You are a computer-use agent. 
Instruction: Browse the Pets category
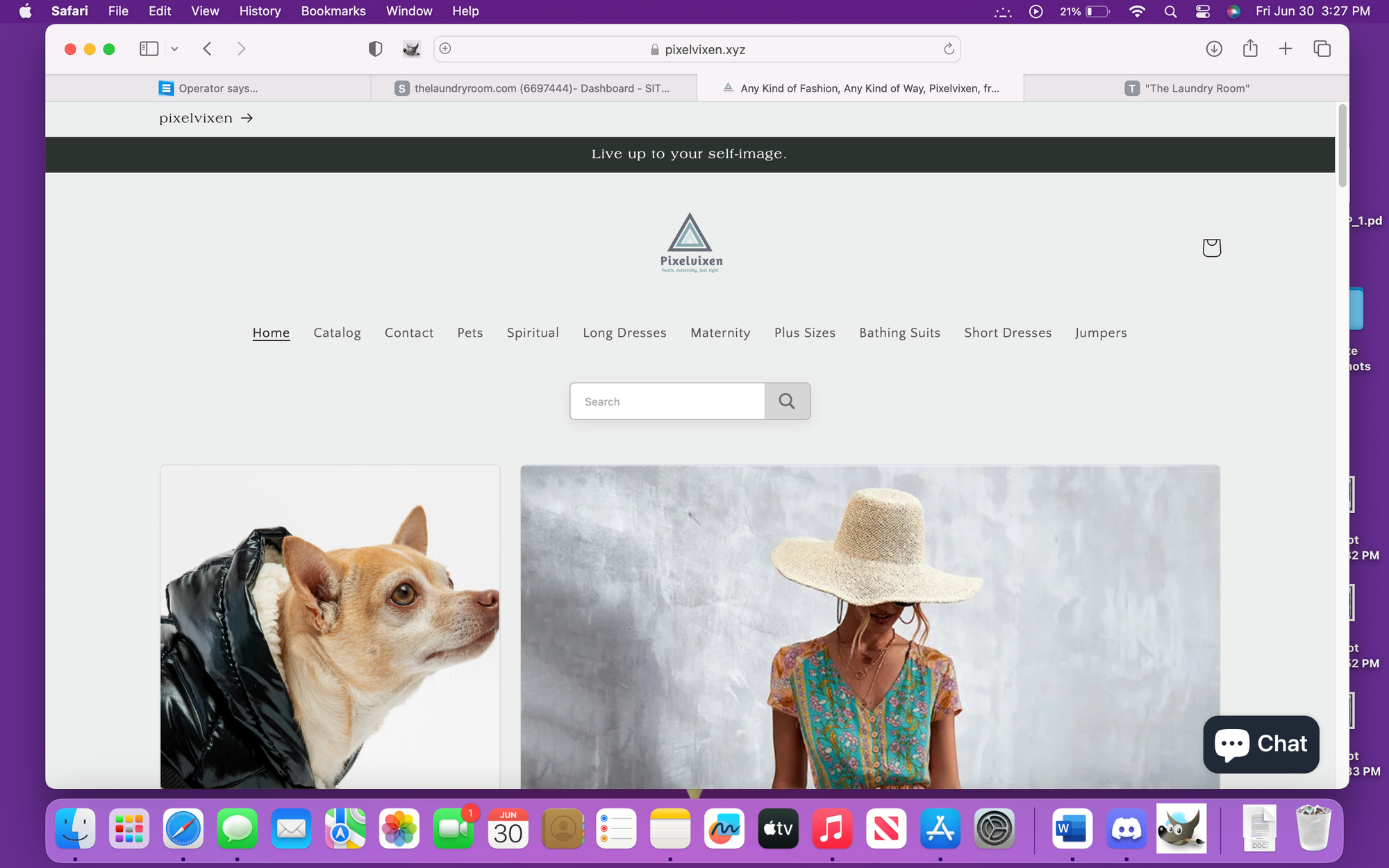470,333
